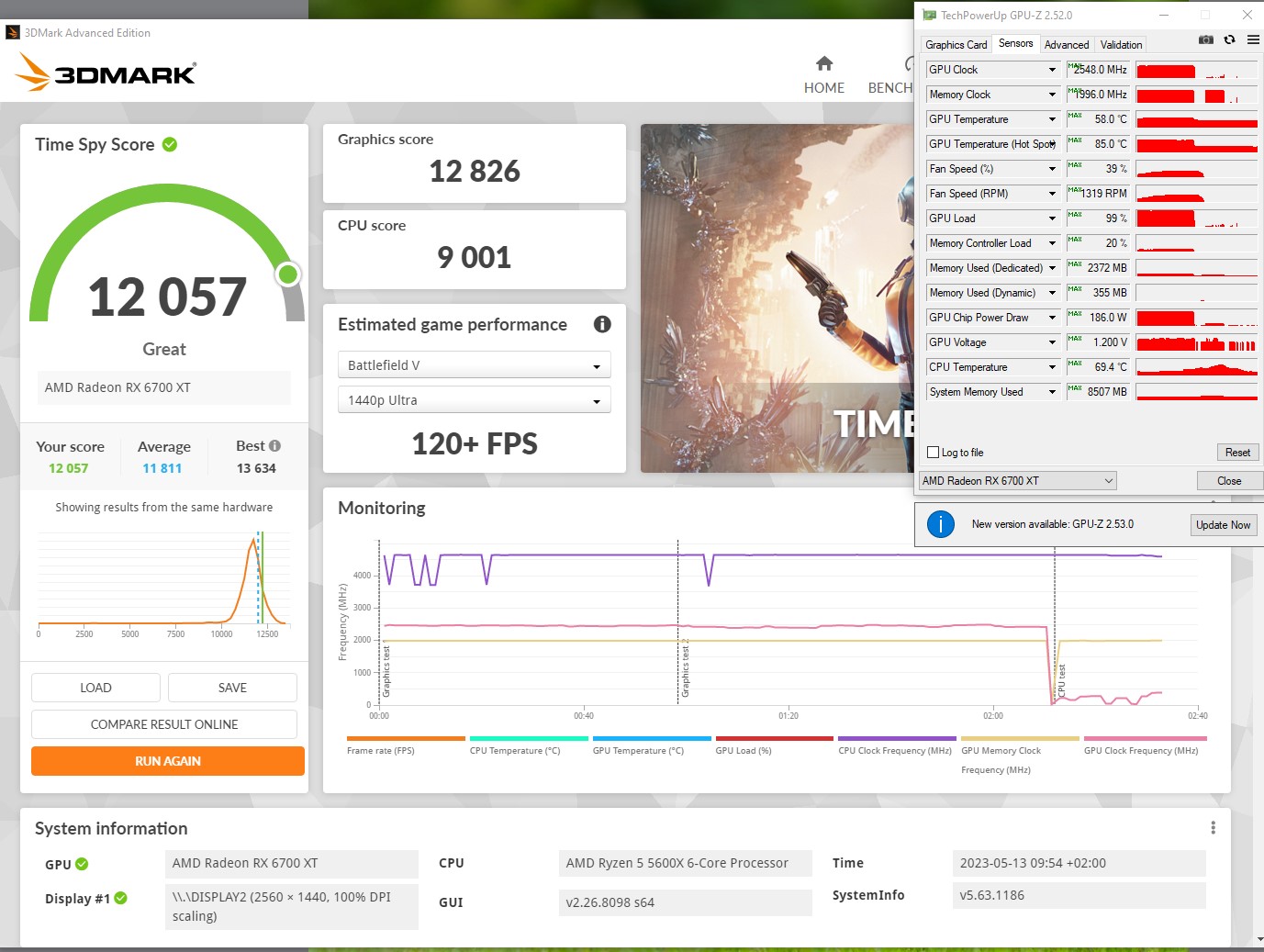Click the 3DMark logo
Image resolution: width=1264 pixels, height=952 pixels.
click(106, 72)
